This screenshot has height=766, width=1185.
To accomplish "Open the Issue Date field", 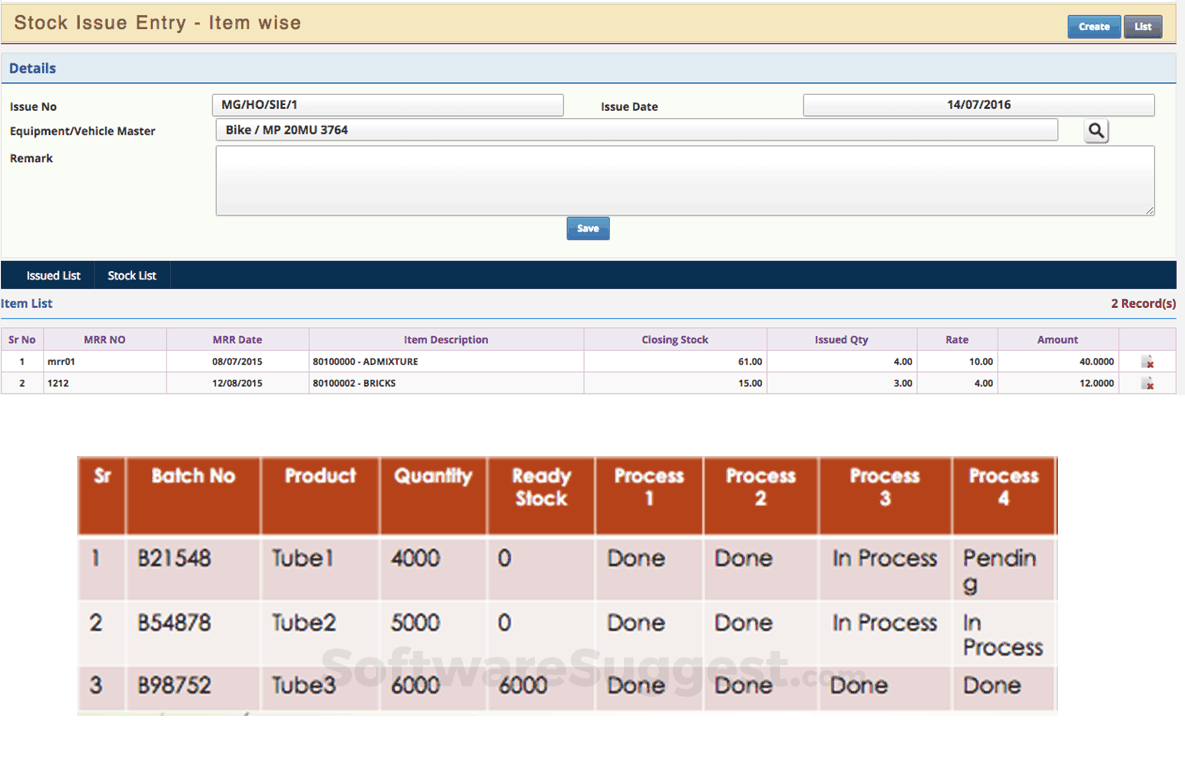I will point(979,105).
